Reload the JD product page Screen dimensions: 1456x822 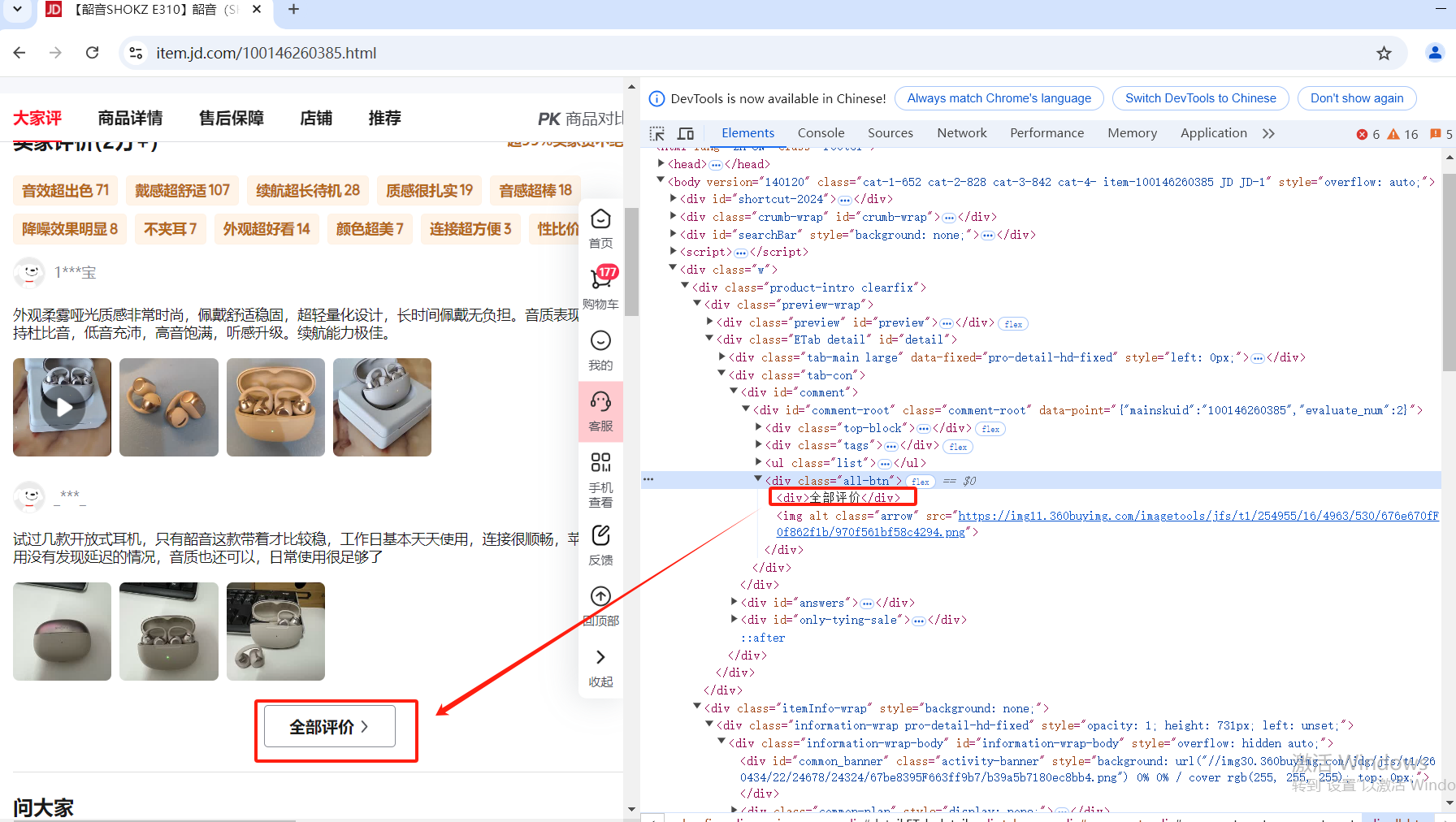[93, 53]
